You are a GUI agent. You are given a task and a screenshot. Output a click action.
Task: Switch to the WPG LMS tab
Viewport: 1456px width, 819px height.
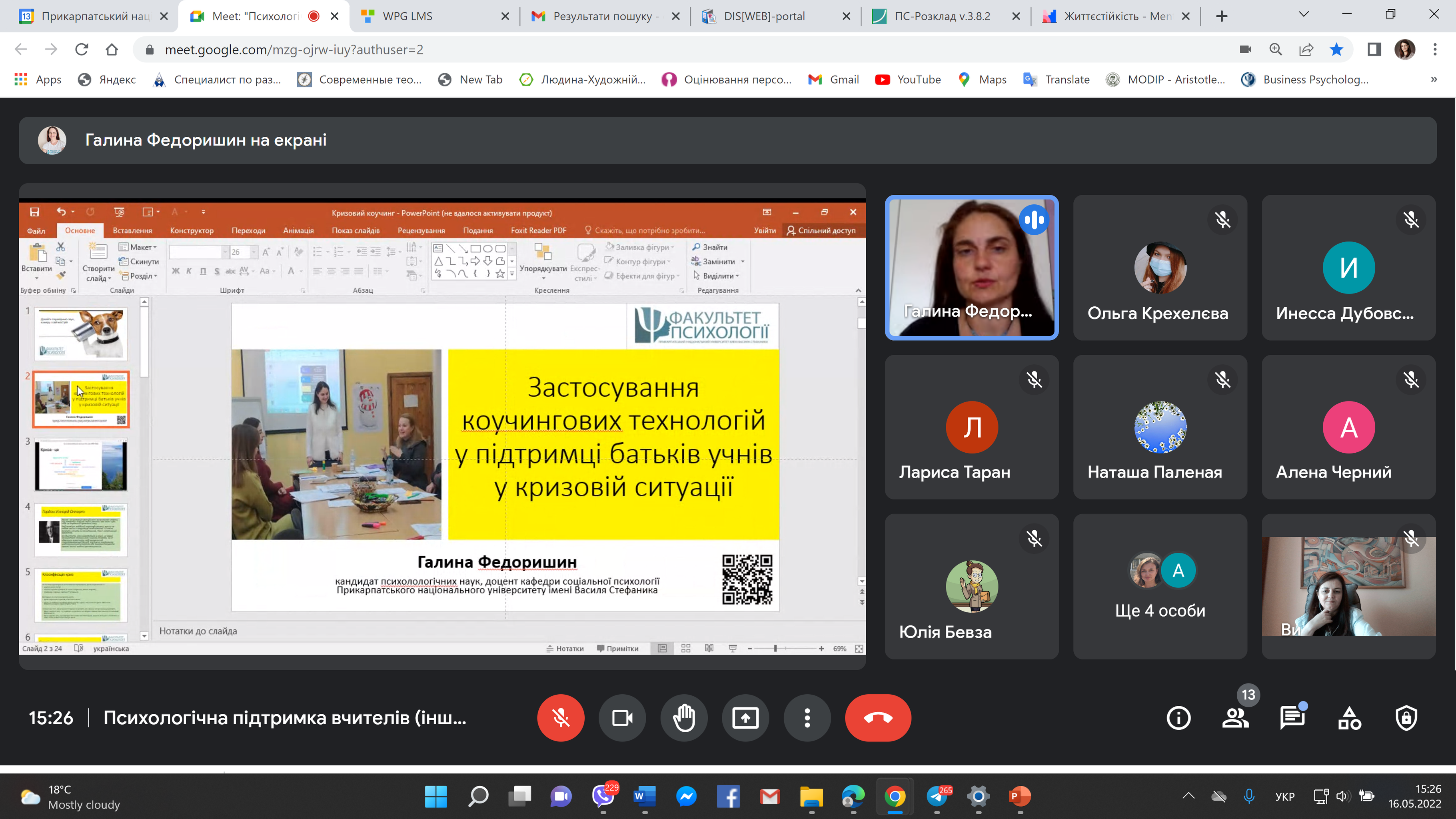pyautogui.click(x=407, y=16)
